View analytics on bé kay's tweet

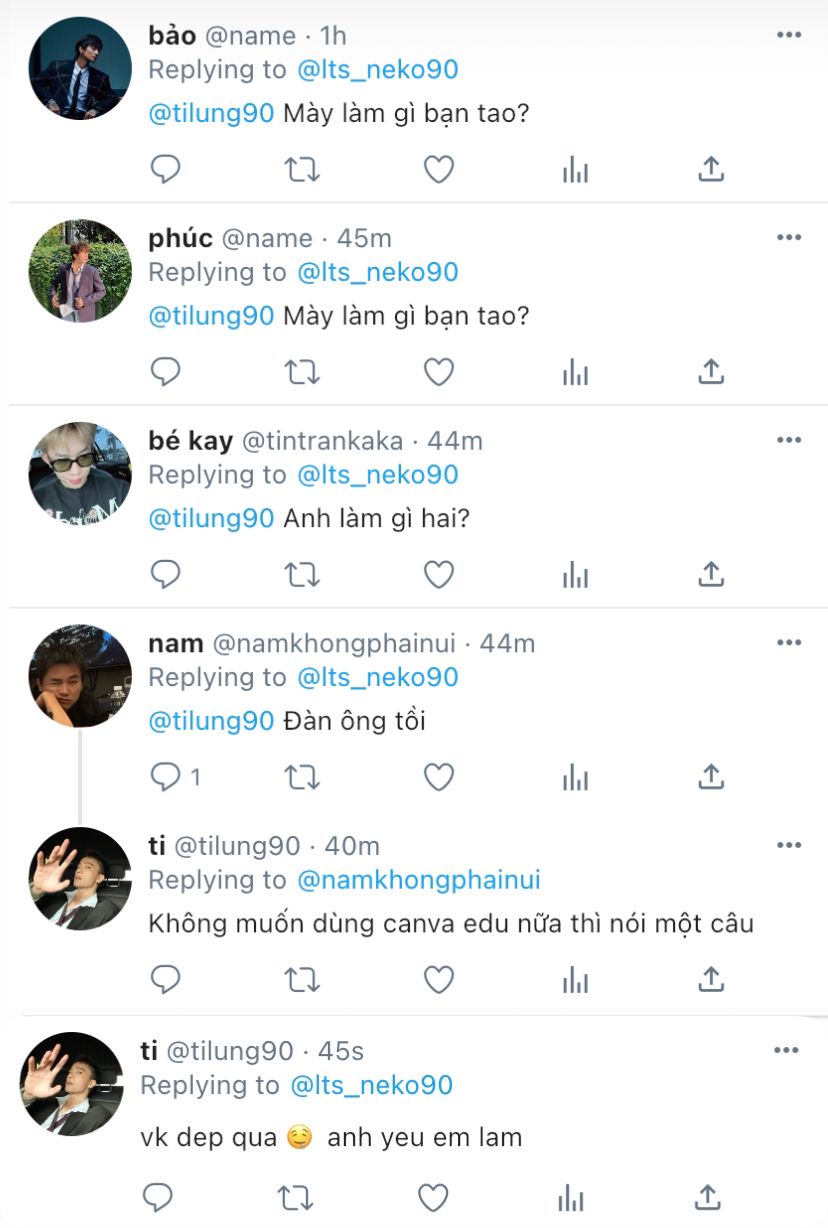point(575,574)
